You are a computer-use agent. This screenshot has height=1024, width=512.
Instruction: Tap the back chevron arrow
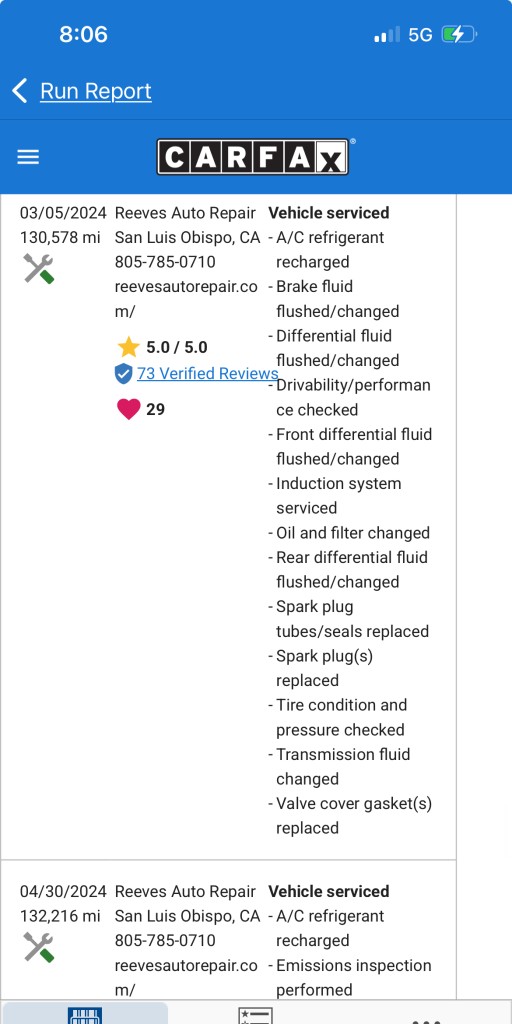click(x=20, y=91)
